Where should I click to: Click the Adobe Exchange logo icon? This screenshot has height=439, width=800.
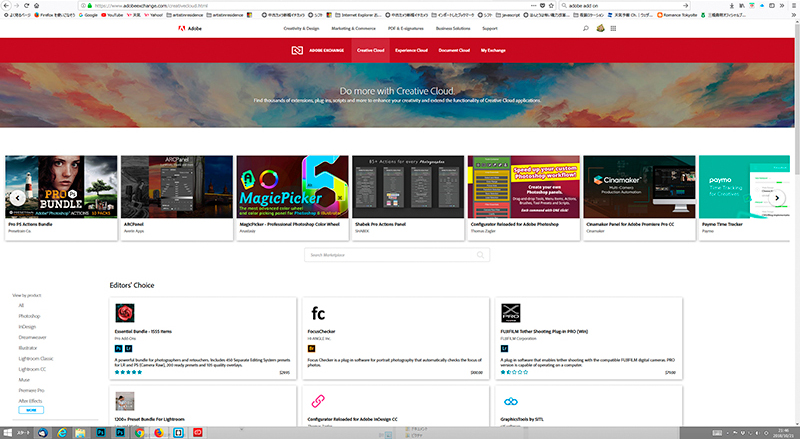(297, 50)
